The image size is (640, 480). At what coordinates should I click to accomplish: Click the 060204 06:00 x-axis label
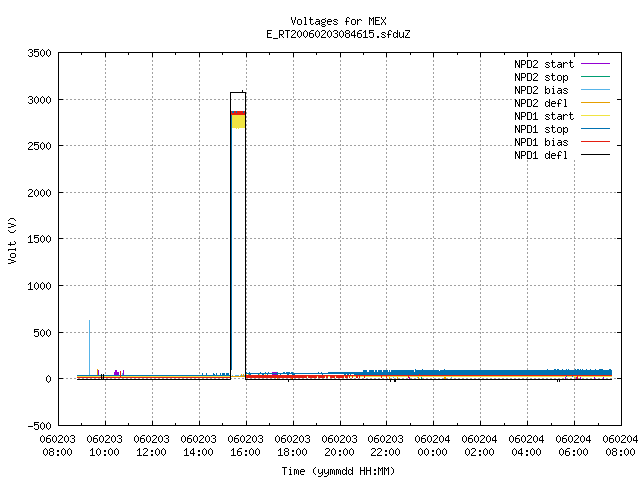coord(573,446)
